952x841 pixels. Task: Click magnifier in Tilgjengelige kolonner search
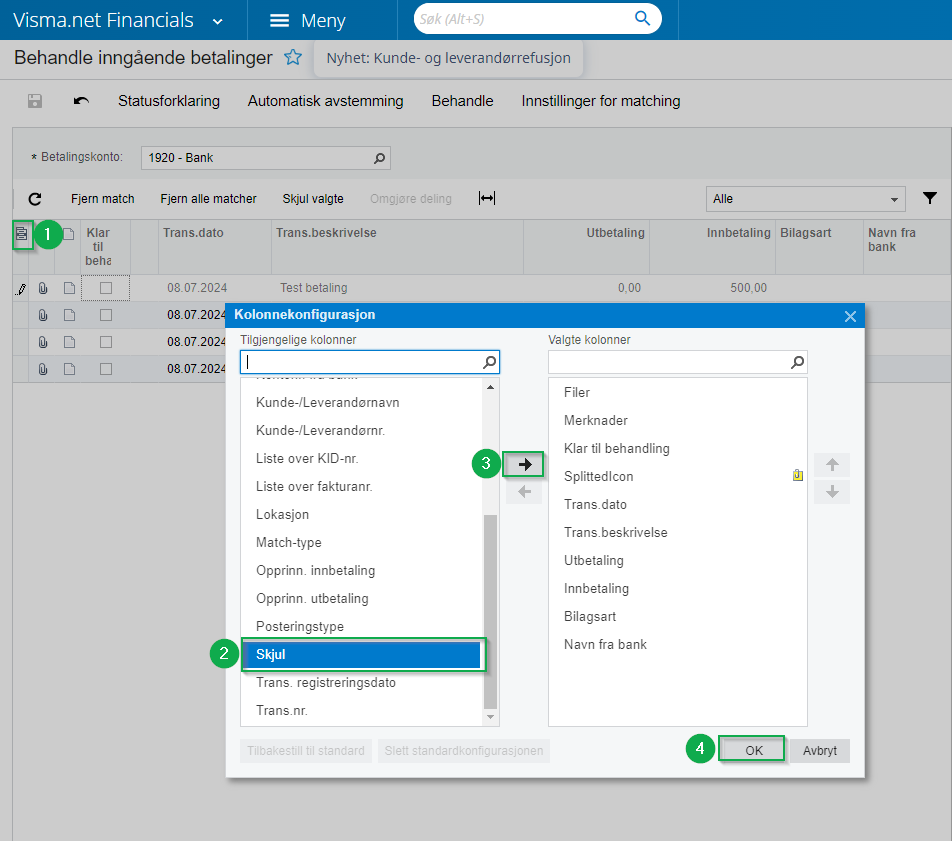489,363
